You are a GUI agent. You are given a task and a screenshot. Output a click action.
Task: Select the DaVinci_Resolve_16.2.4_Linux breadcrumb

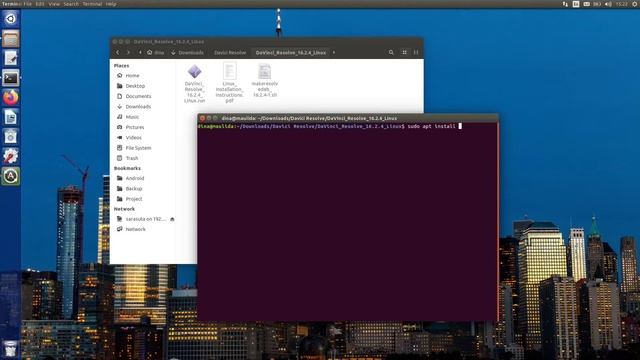click(x=291, y=53)
